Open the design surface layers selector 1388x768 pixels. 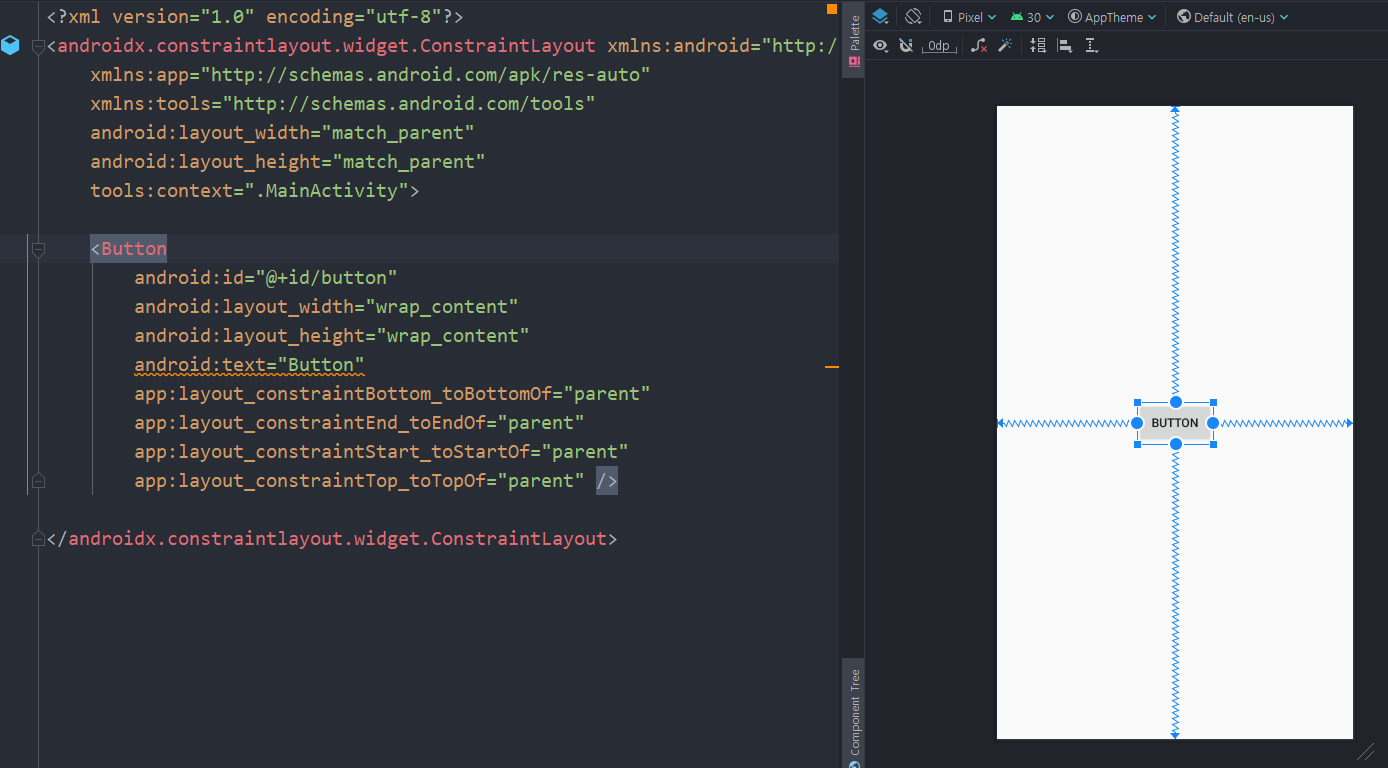tap(880, 17)
